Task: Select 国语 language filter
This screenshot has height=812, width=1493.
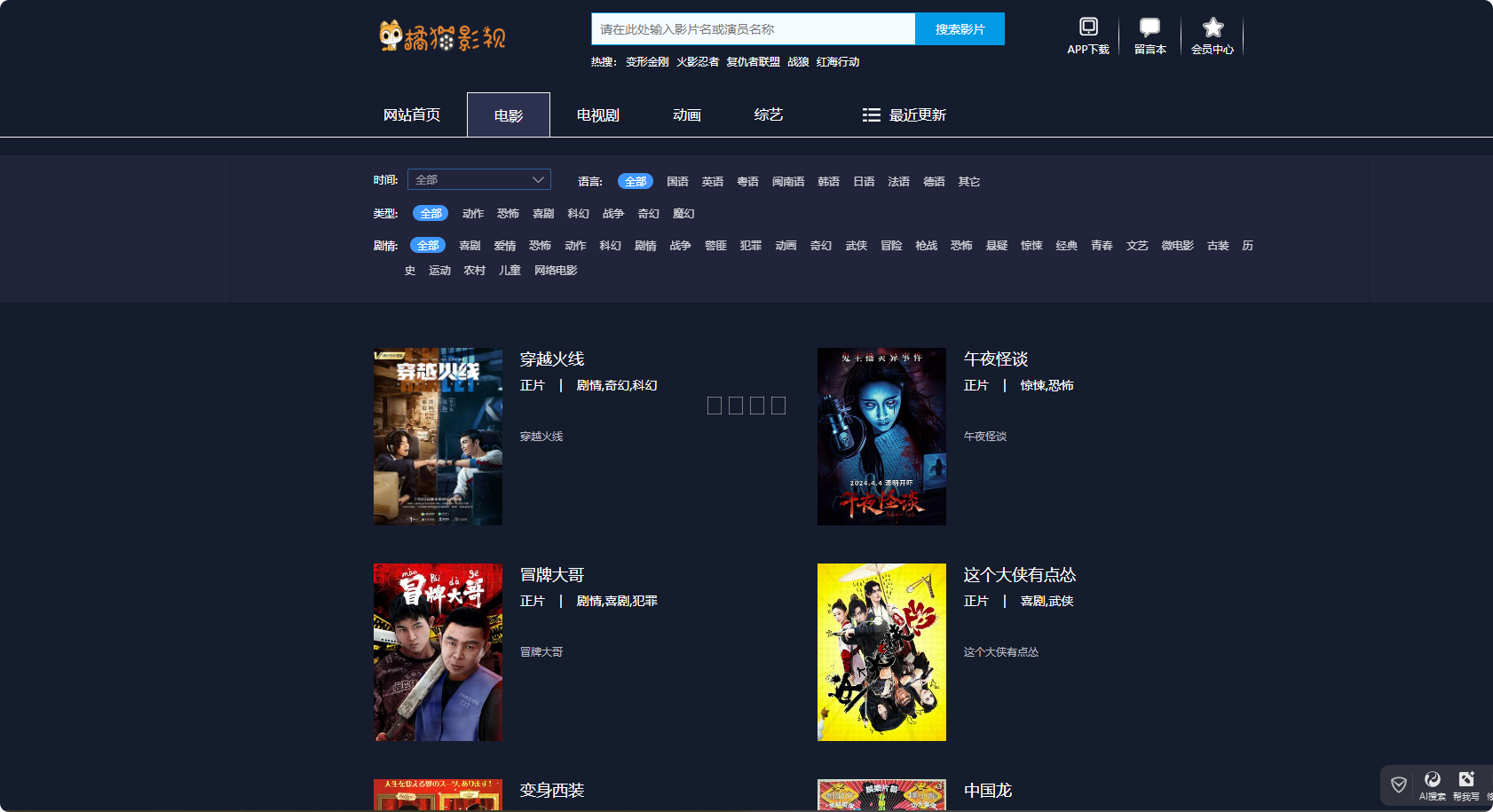Action: pyautogui.click(x=677, y=181)
